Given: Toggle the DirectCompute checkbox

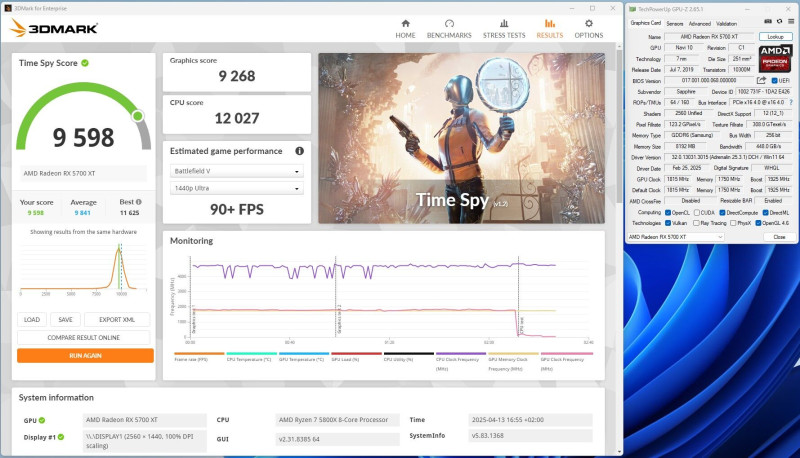Looking at the screenshot, I should [x=722, y=213].
